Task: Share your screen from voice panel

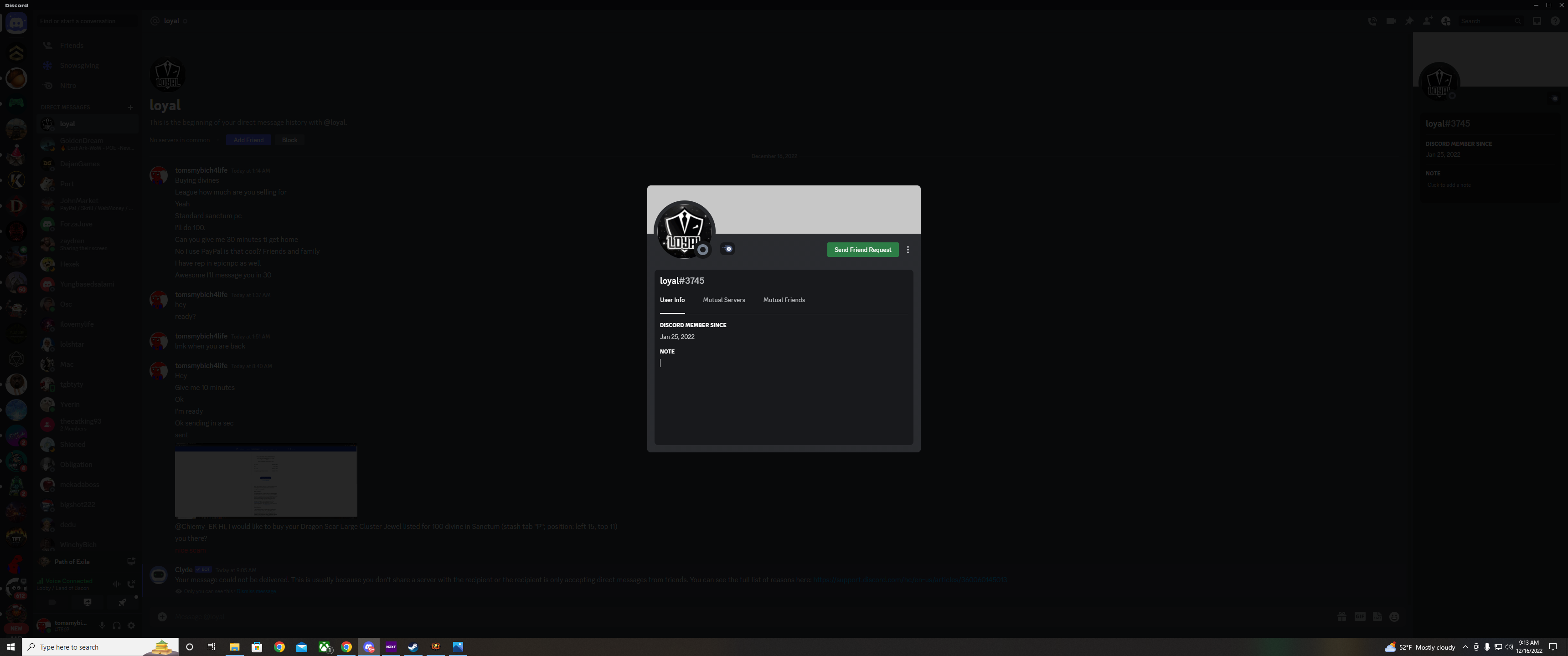Action: point(88,602)
